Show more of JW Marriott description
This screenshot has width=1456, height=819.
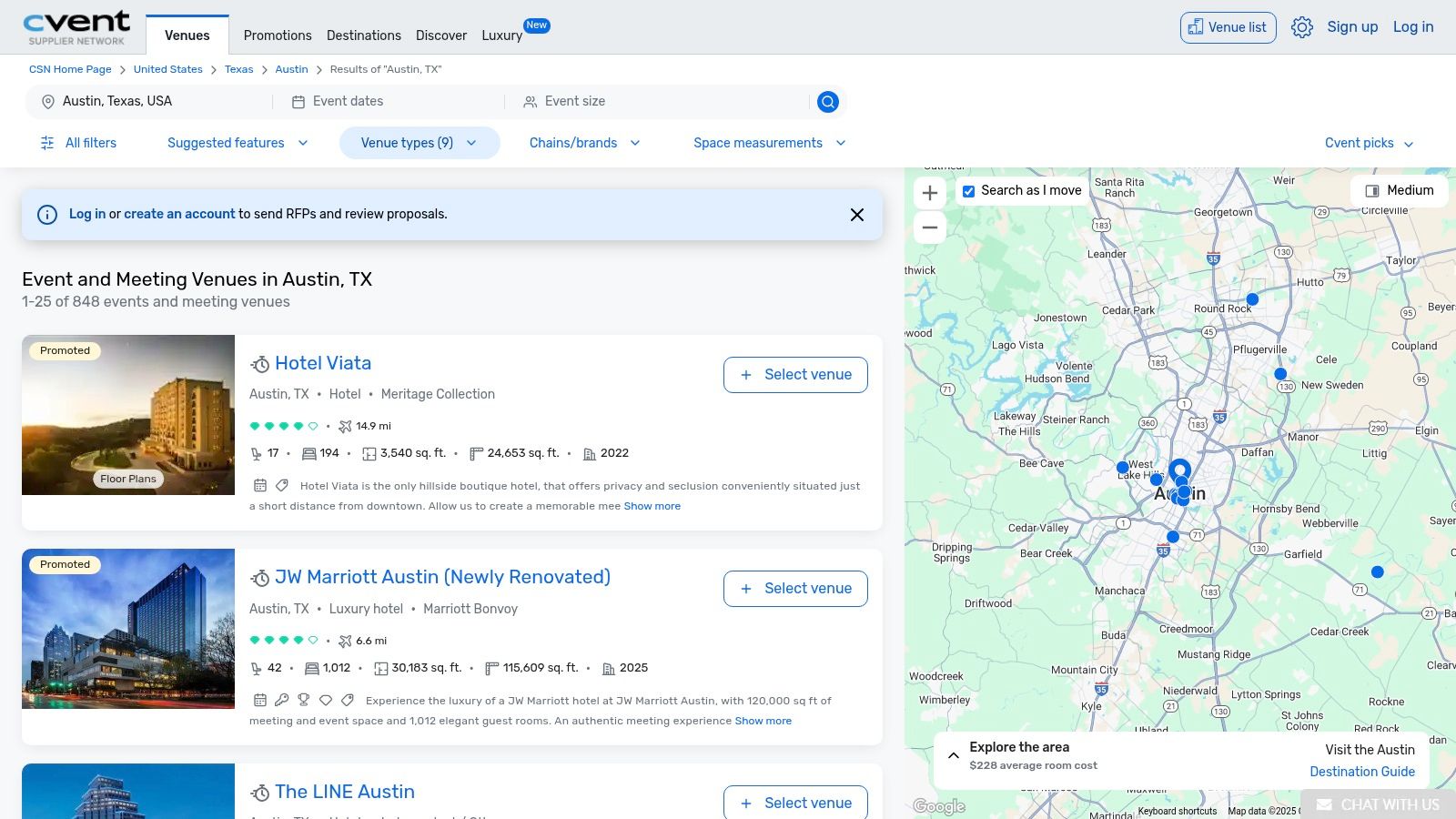763,721
